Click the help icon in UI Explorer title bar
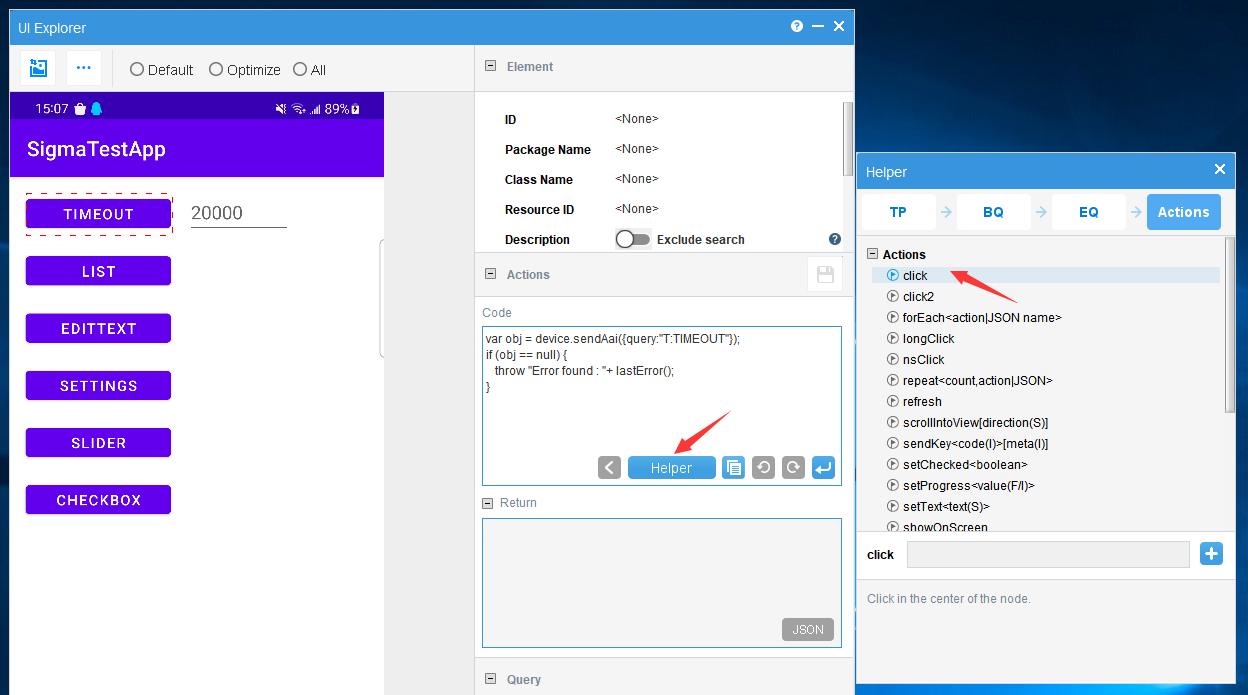The image size is (1248, 695). tap(797, 27)
